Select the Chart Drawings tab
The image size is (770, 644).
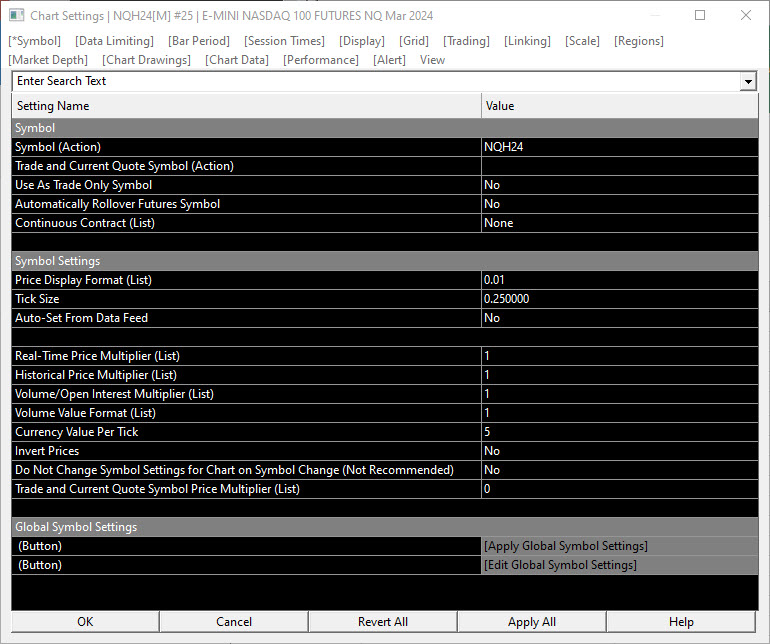click(x=146, y=60)
